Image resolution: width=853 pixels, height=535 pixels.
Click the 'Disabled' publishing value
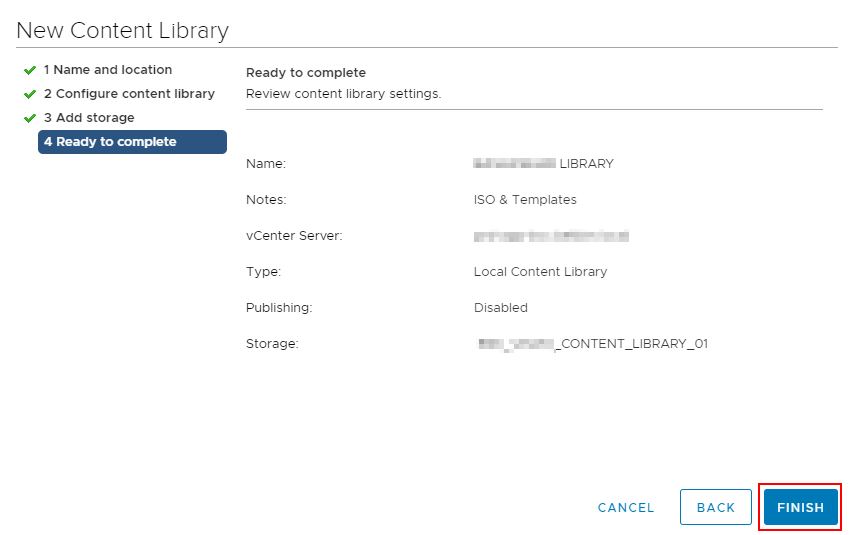click(x=500, y=308)
